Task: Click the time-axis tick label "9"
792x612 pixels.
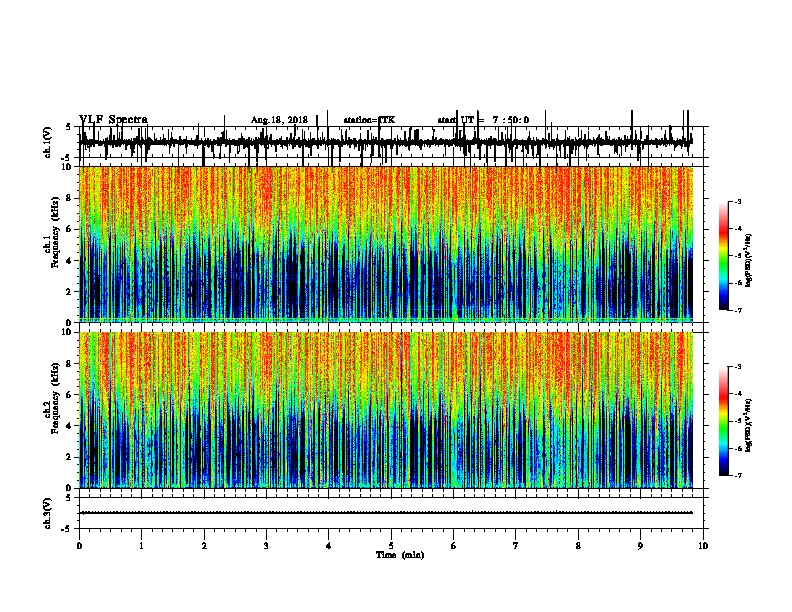Action: [640, 546]
